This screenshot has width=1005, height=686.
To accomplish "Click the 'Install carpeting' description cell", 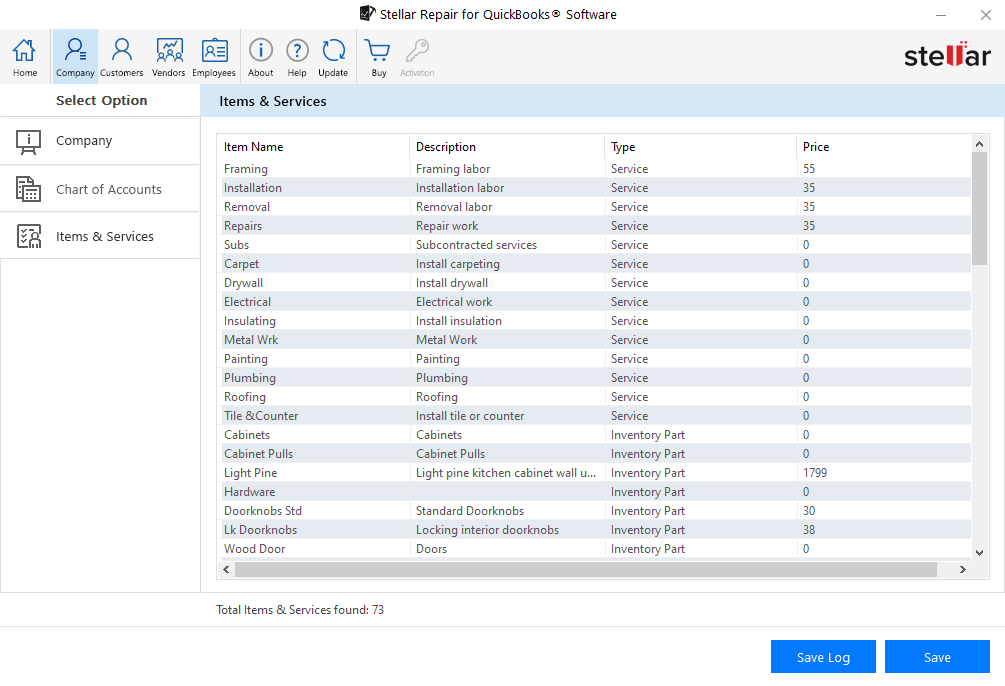I will click(458, 264).
